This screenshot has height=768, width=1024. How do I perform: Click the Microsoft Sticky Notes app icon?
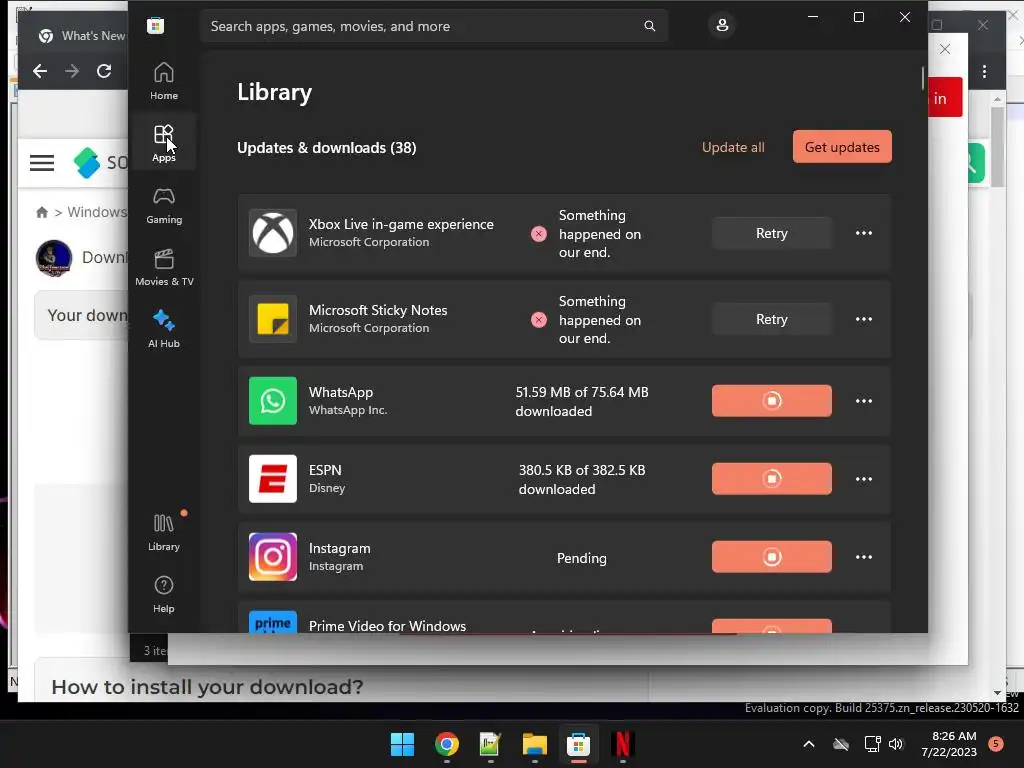click(x=273, y=319)
